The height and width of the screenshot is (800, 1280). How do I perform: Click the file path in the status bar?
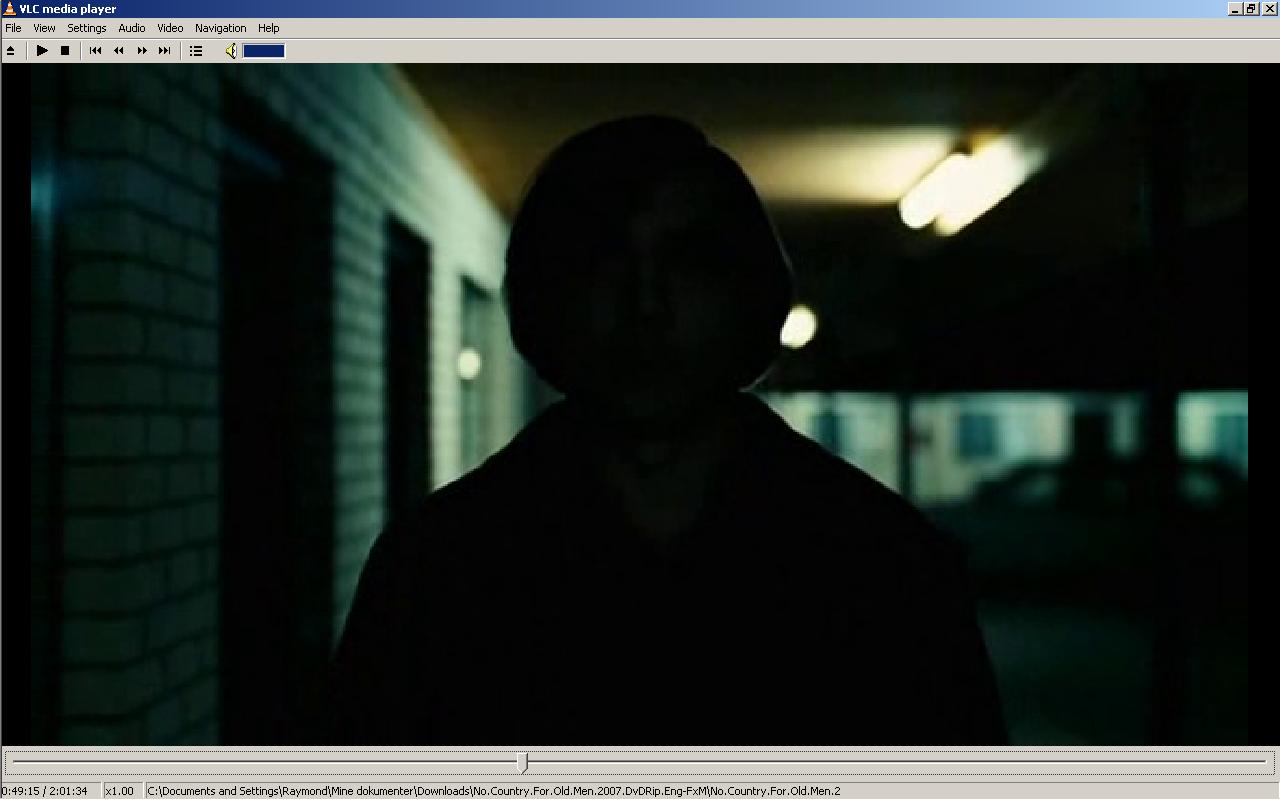[x=494, y=791]
